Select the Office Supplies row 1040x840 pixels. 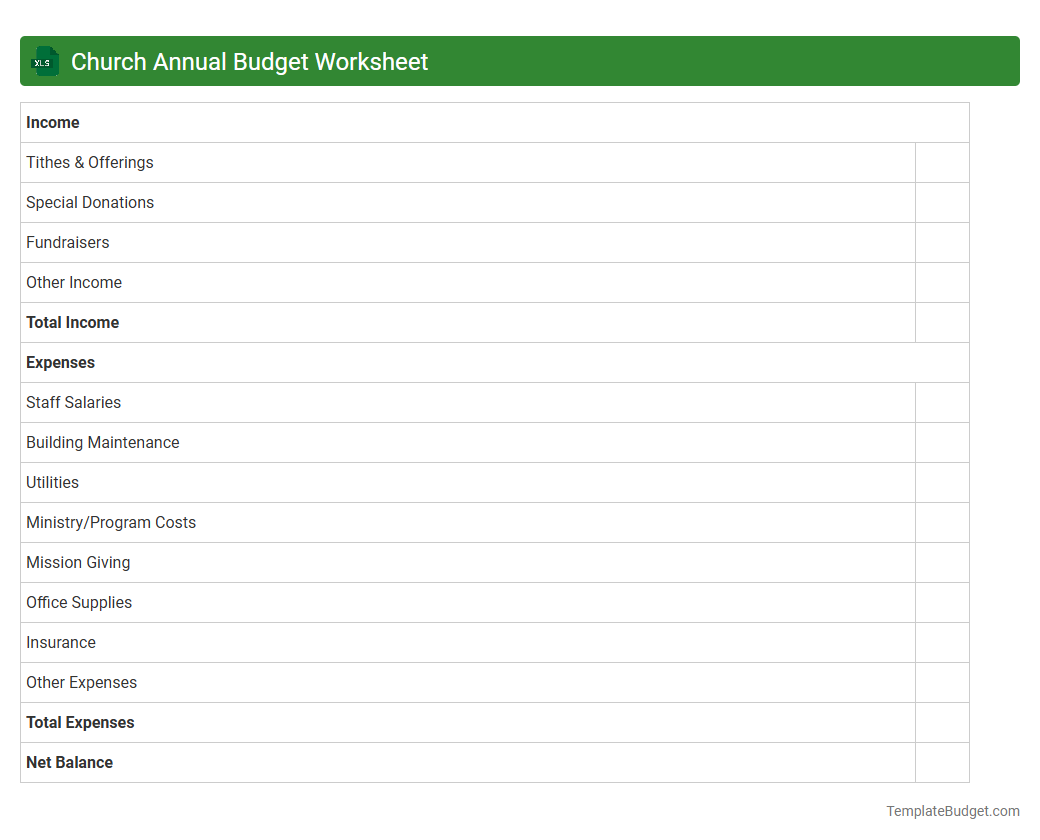point(79,602)
